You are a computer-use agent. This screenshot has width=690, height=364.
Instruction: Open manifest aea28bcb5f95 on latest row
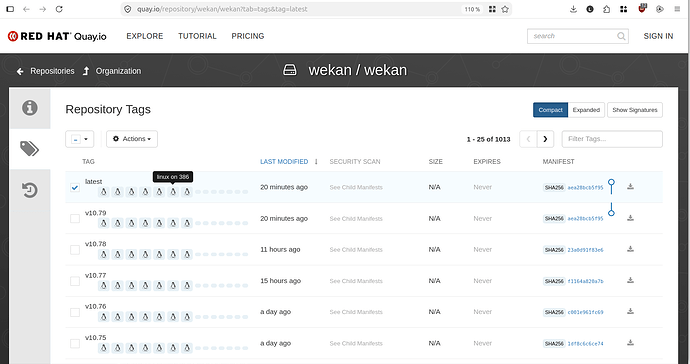(585, 188)
